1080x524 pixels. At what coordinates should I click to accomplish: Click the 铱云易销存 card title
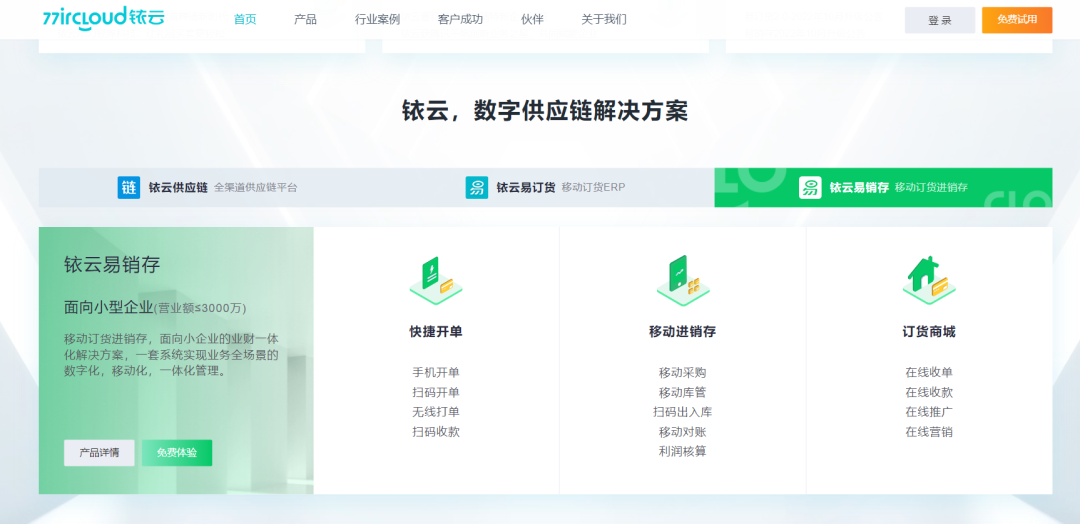[x=112, y=265]
